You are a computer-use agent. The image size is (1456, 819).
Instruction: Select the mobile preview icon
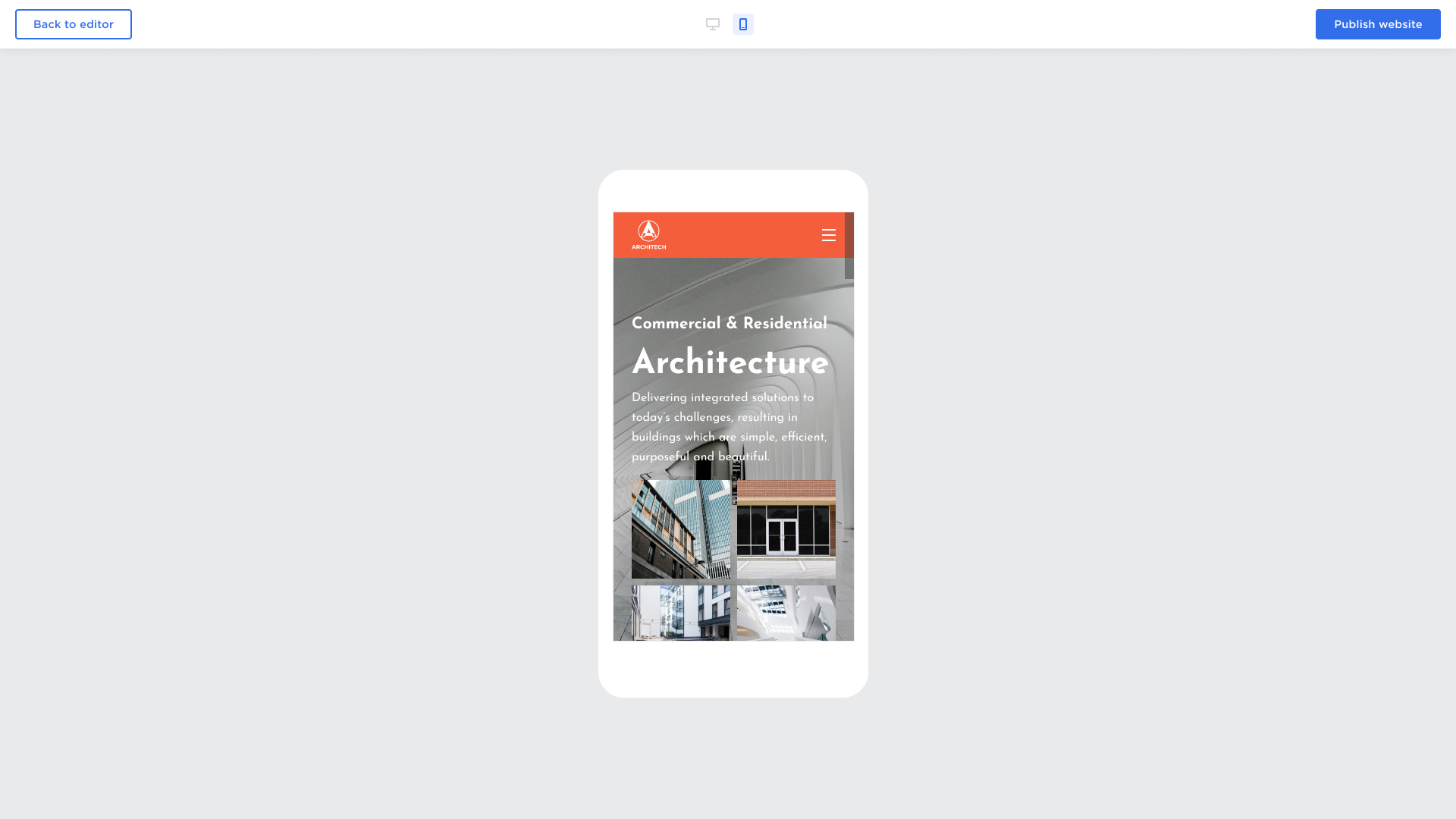tap(742, 24)
